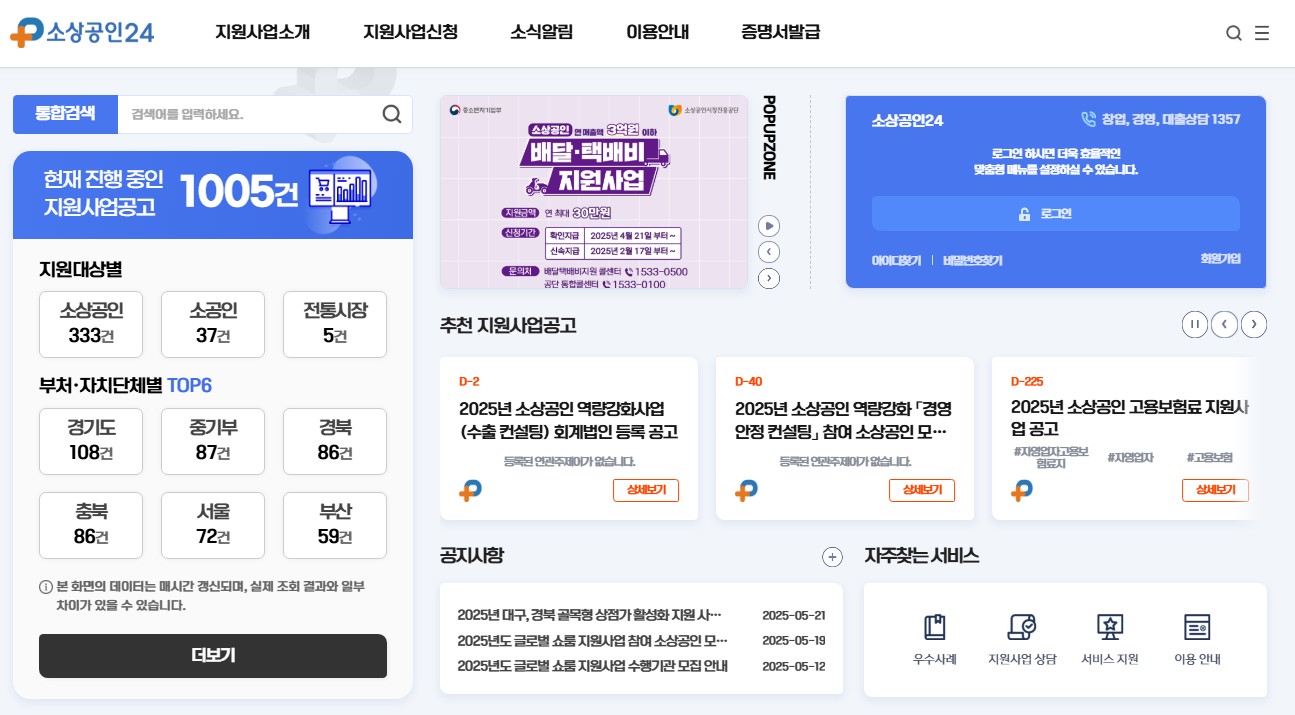
Task: Play the popup zone banner slideshow
Action: (769, 225)
